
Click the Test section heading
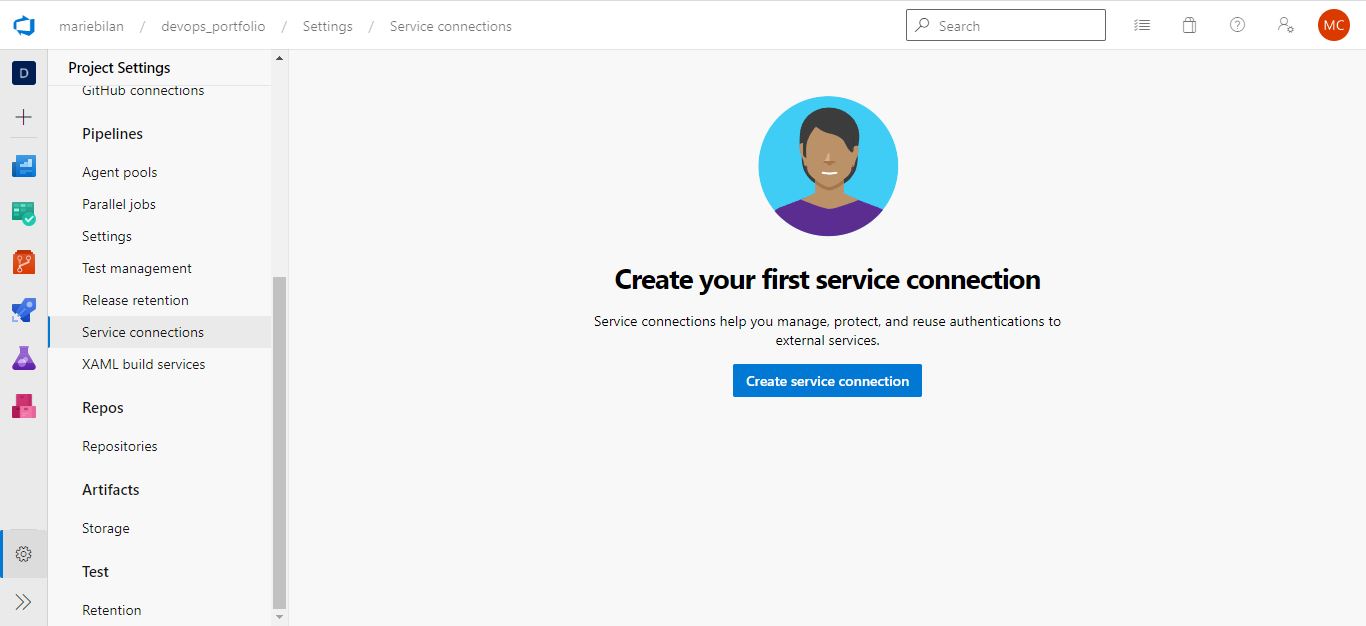click(x=96, y=572)
